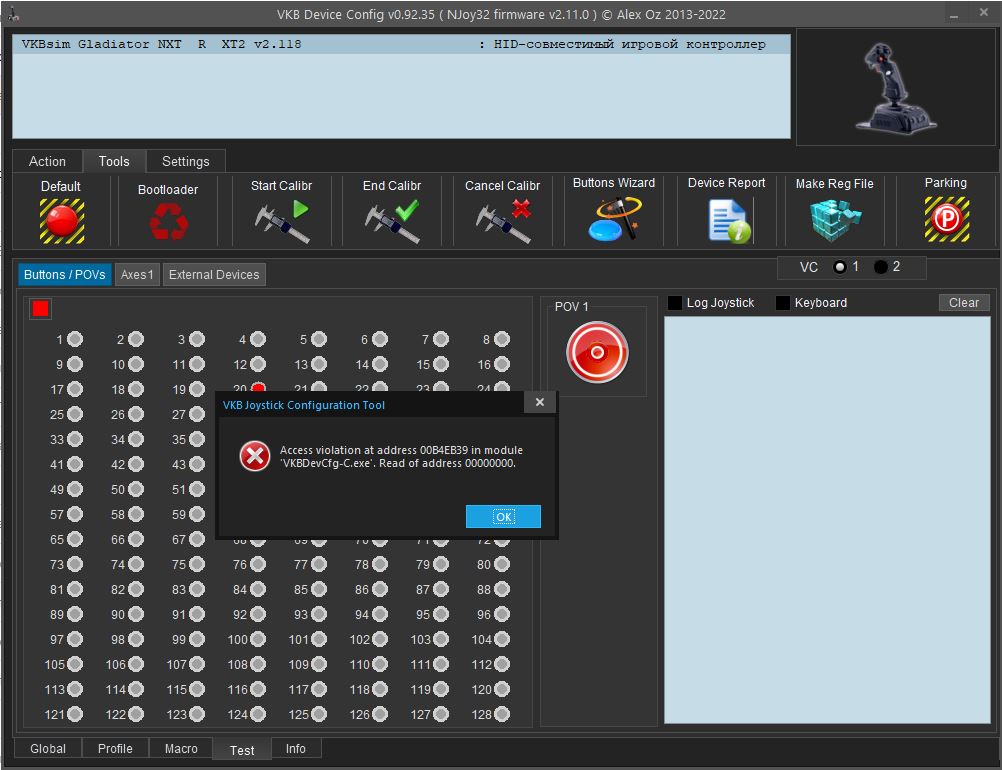Viewport: 1002px width, 770px height.
Task: Generate a Device Report
Action: (x=729, y=221)
